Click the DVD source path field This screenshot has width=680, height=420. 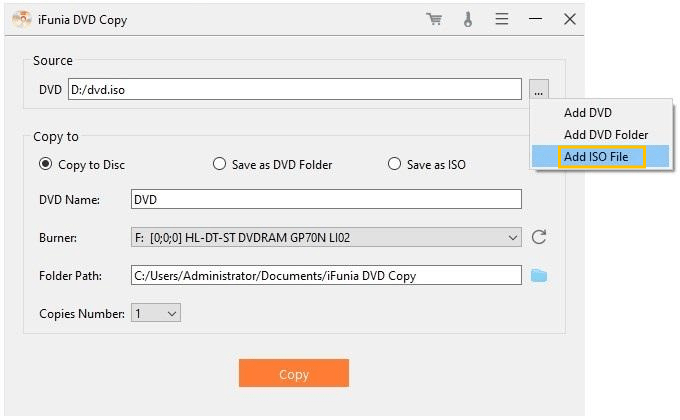pos(294,90)
